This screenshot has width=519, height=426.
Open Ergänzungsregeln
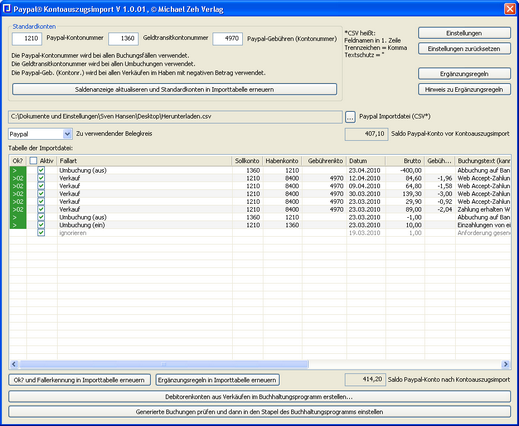tap(464, 74)
